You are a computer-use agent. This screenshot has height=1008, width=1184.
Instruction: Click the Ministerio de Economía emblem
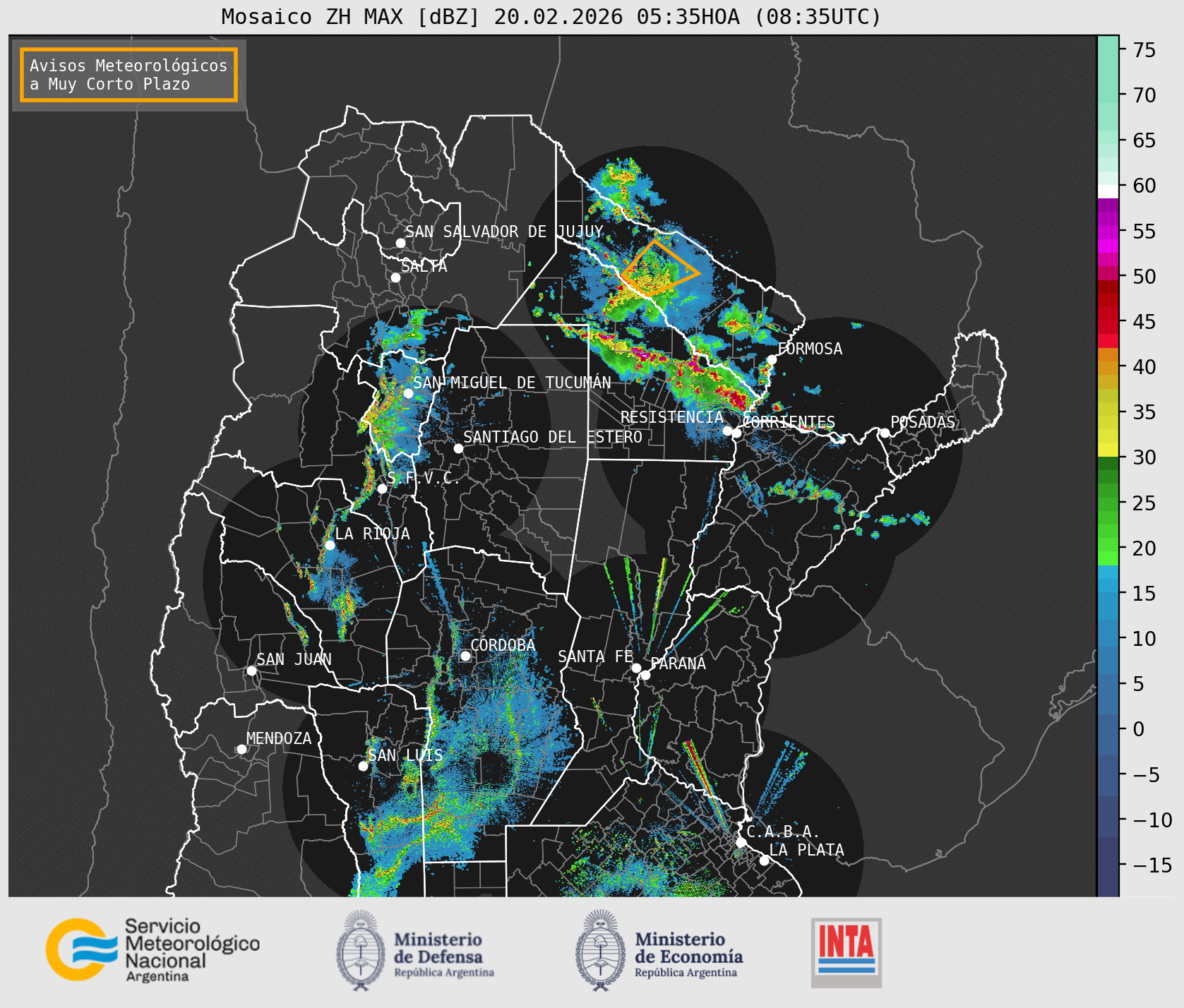tap(601, 950)
